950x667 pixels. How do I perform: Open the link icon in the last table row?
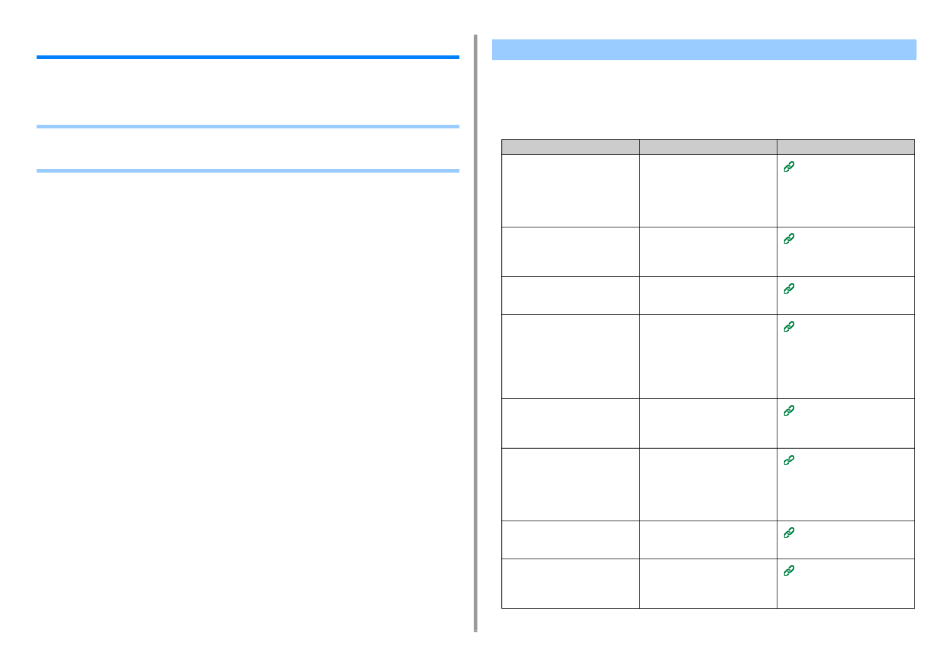tap(789, 571)
